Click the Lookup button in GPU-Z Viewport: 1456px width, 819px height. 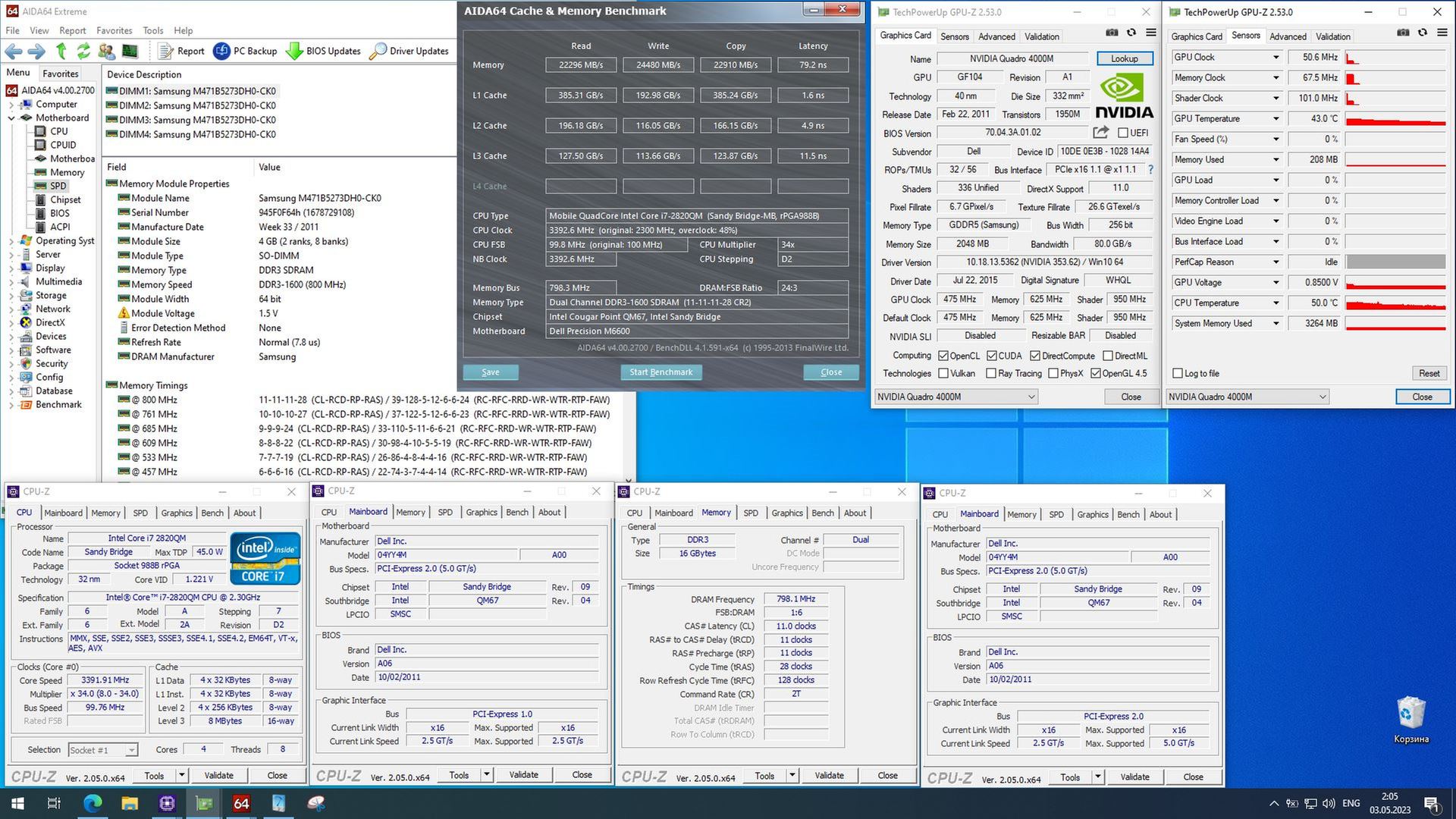click(1125, 58)
